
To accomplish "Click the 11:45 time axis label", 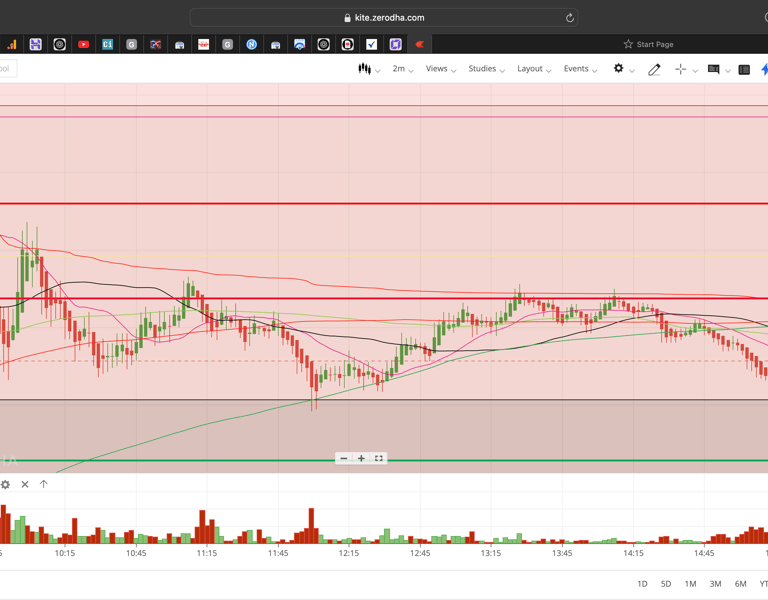I will pyautogui.click(x=278, y=553).
